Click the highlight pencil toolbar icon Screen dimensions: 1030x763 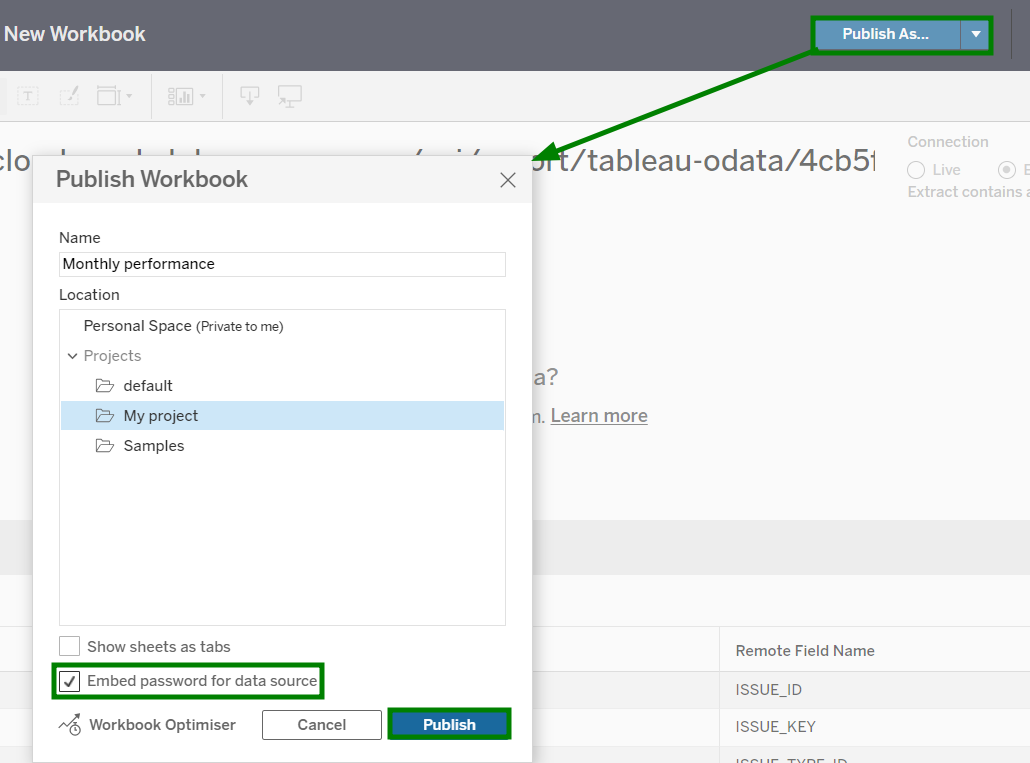pyautogui.click(x=68, y=96)
